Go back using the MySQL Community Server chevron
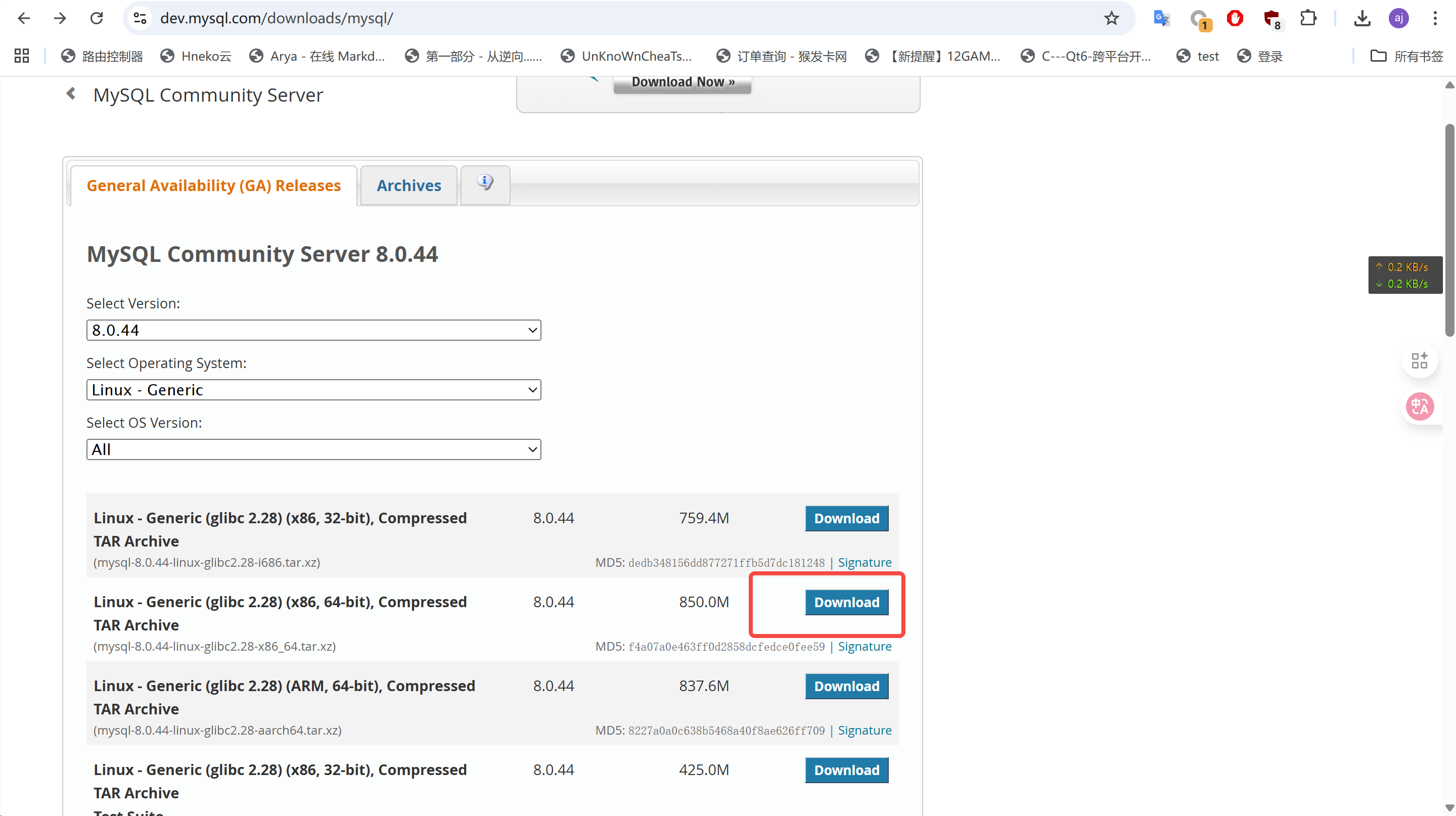Screen dimensions: 1456x816 [71, 94]
